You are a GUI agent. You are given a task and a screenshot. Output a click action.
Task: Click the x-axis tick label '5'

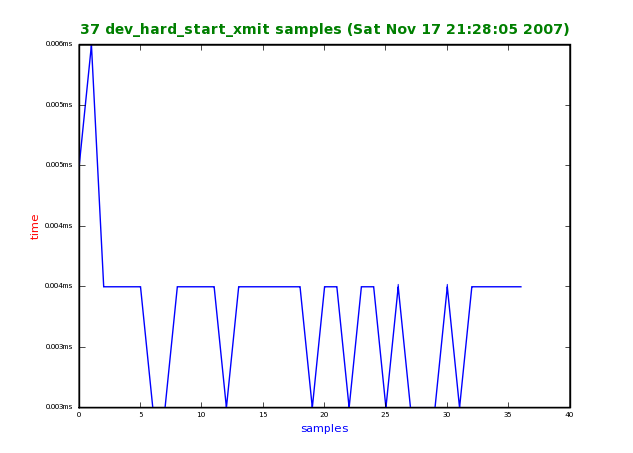[141, 415]
